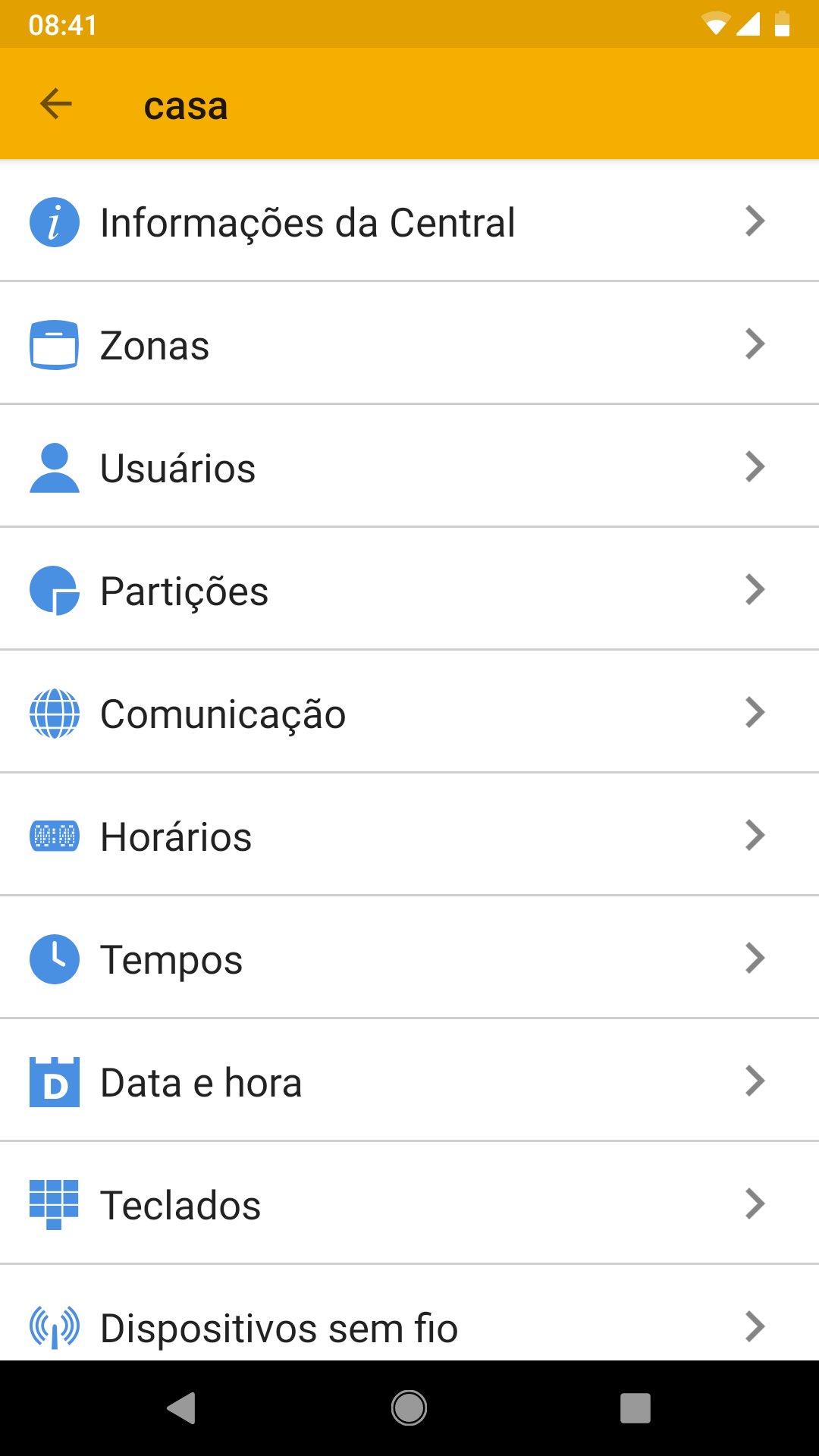The width and height of the screenshot is (819, 1456).
Task: Tap the Comunicação globe icon
Action: pyautogui.click(x=54, y=714)
